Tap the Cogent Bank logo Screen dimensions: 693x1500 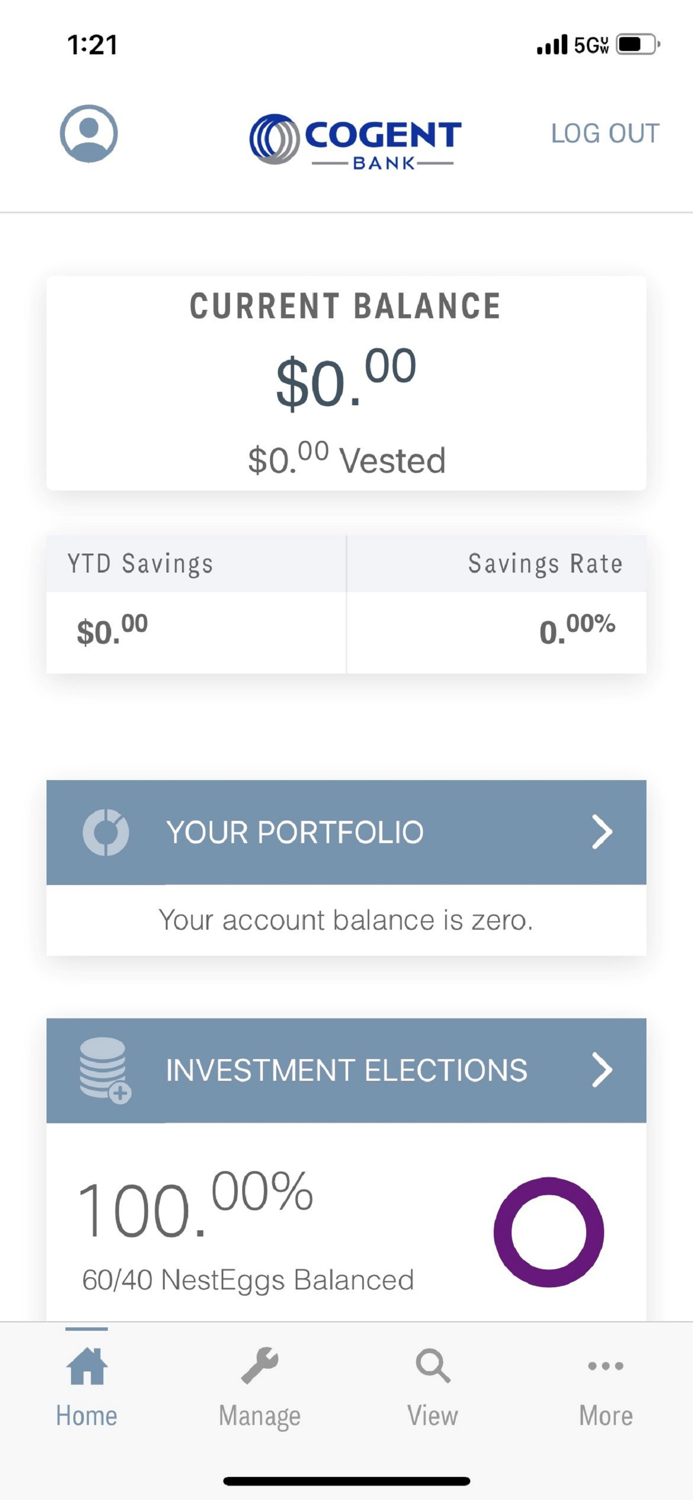click(x=355, y=140)
